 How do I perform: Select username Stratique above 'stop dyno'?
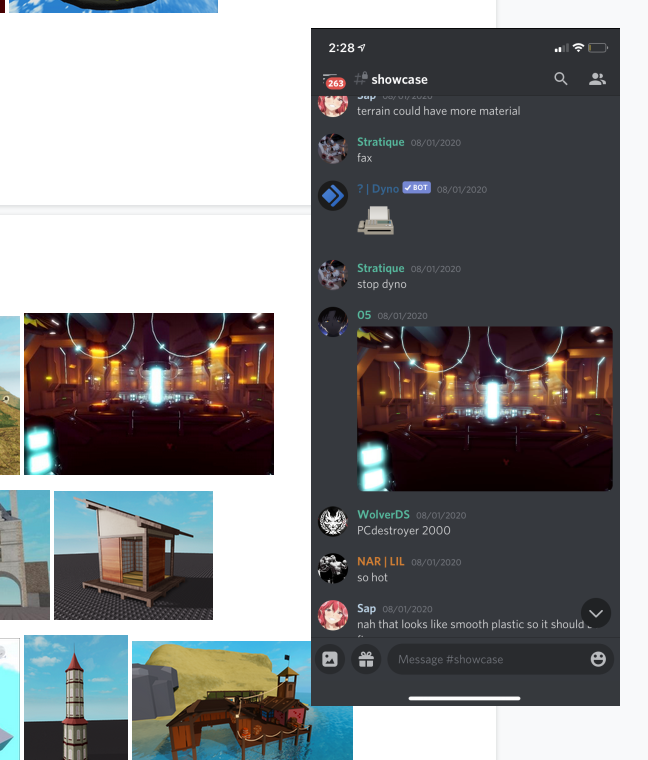tap(380, 268)
